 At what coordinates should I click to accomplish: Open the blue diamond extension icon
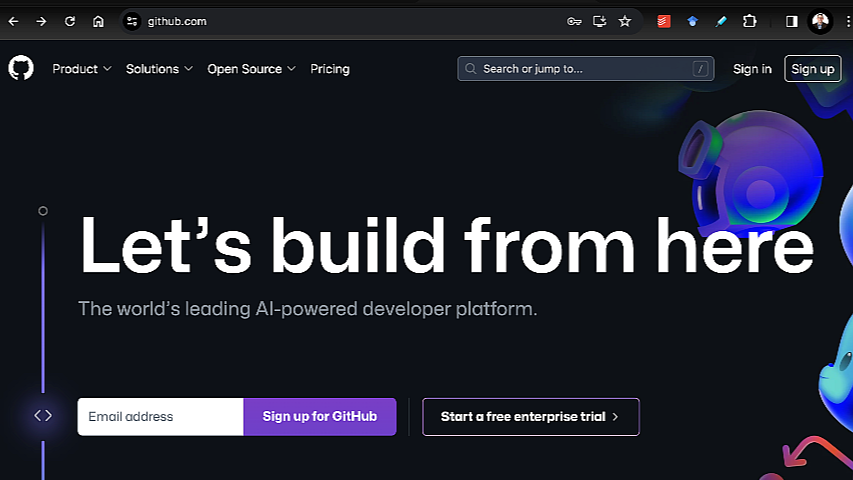pos(692,21)
